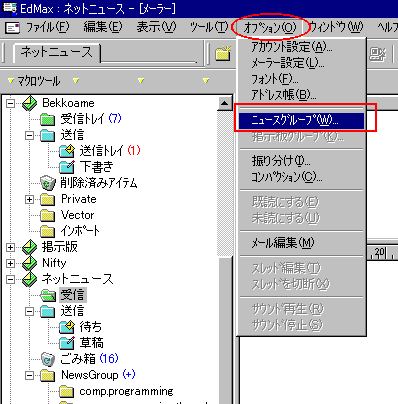Click the 掲示版 account icon

click(29, 247)
